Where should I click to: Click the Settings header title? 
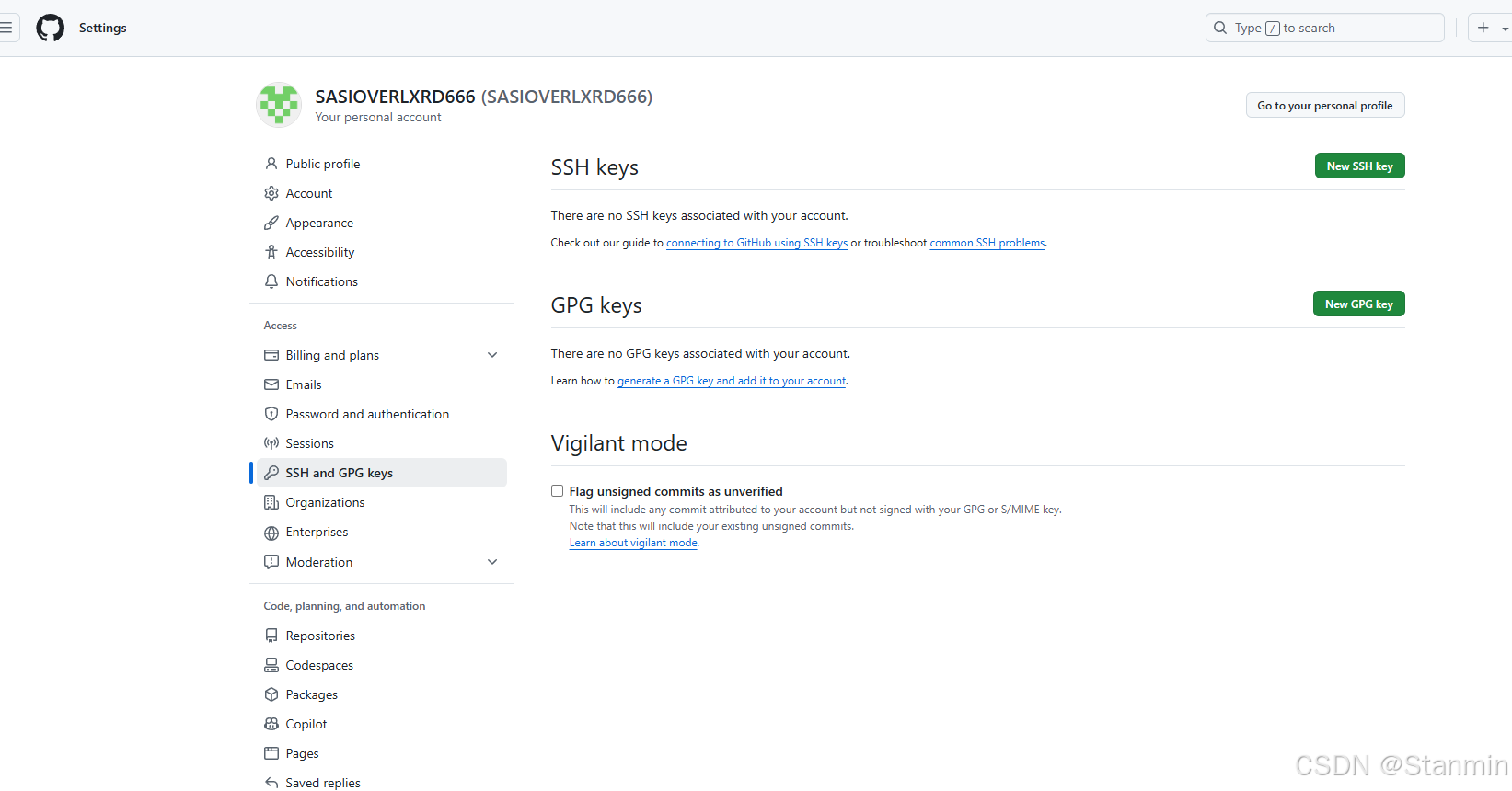103,28
